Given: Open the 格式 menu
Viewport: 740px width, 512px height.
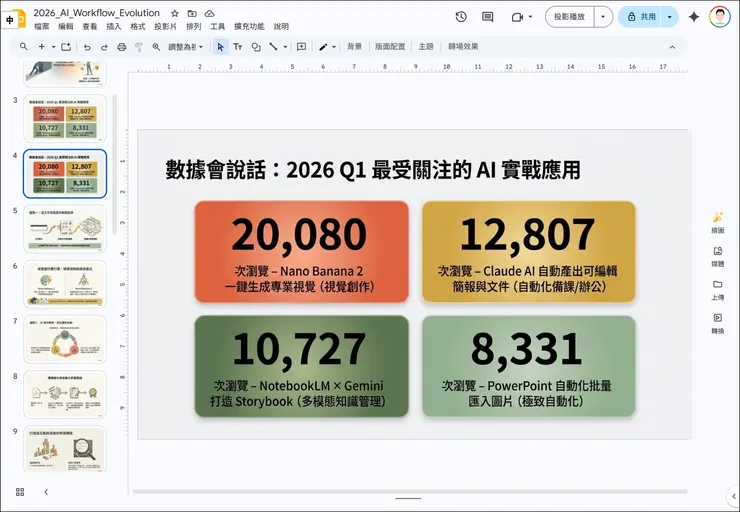Looking at the screenshot, I should pyautogui.click(x=138, y=26).
